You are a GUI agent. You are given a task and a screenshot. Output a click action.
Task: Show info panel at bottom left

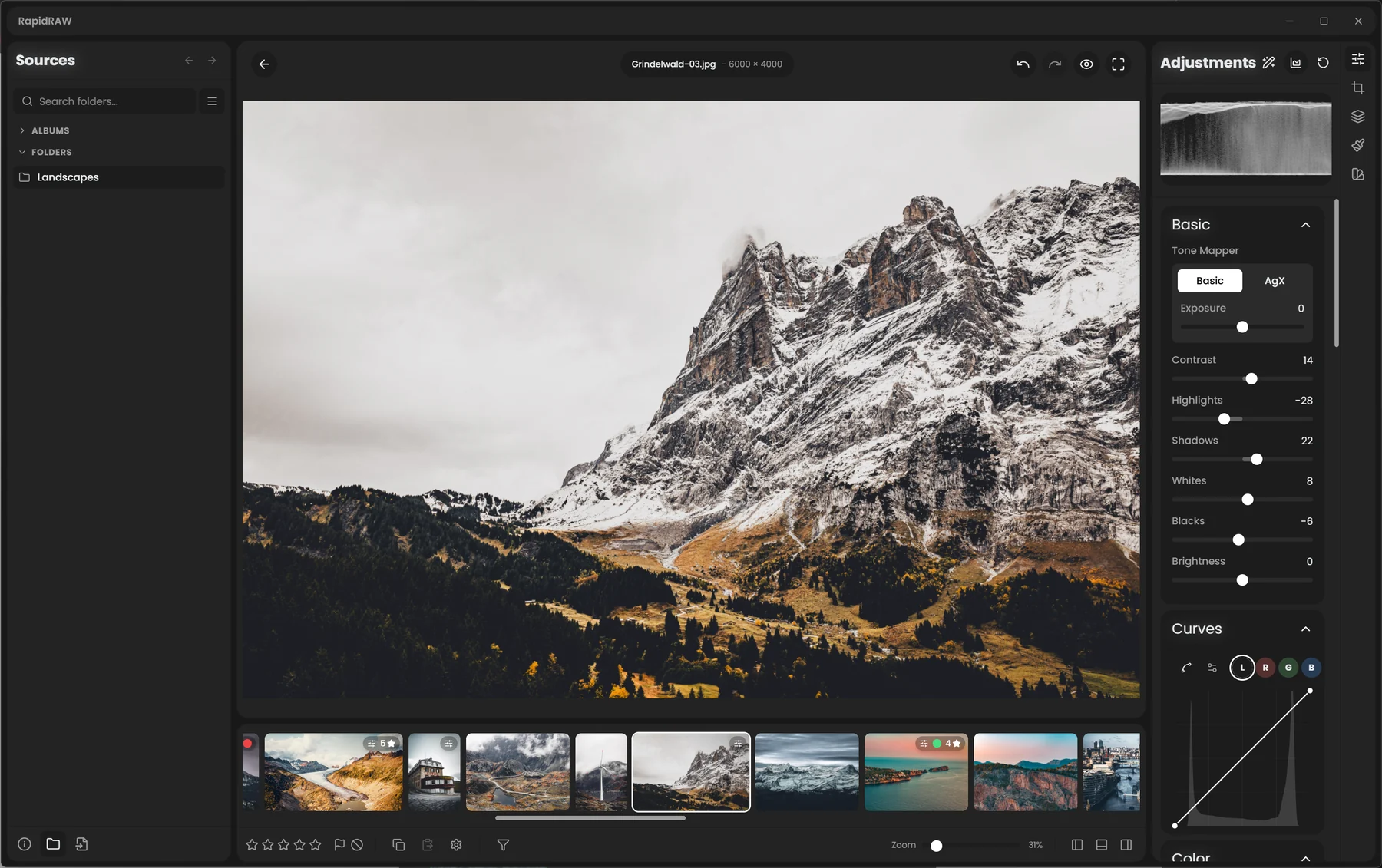(x=25, y=844)
